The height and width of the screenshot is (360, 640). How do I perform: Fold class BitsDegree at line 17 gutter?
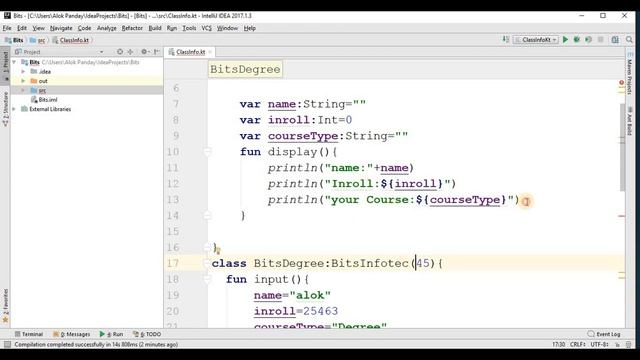click(207, 263)
